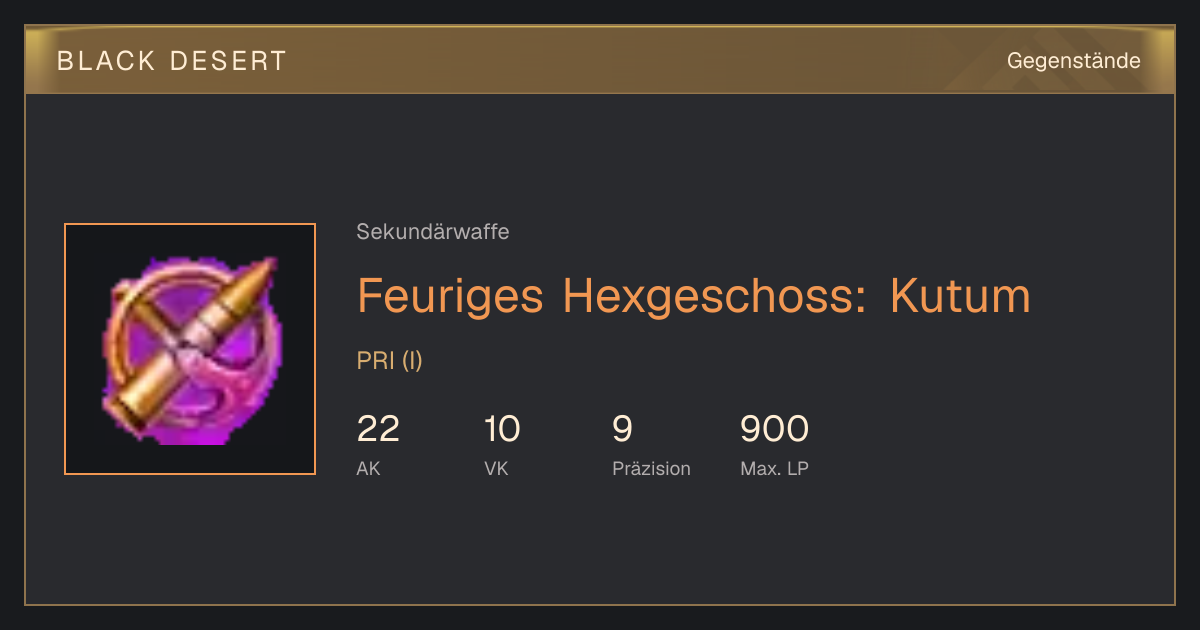This screenshot has width=1200, height=630.
Task: Click the Feuriges Hexgeschoss item icon
Action: point(190,349)
